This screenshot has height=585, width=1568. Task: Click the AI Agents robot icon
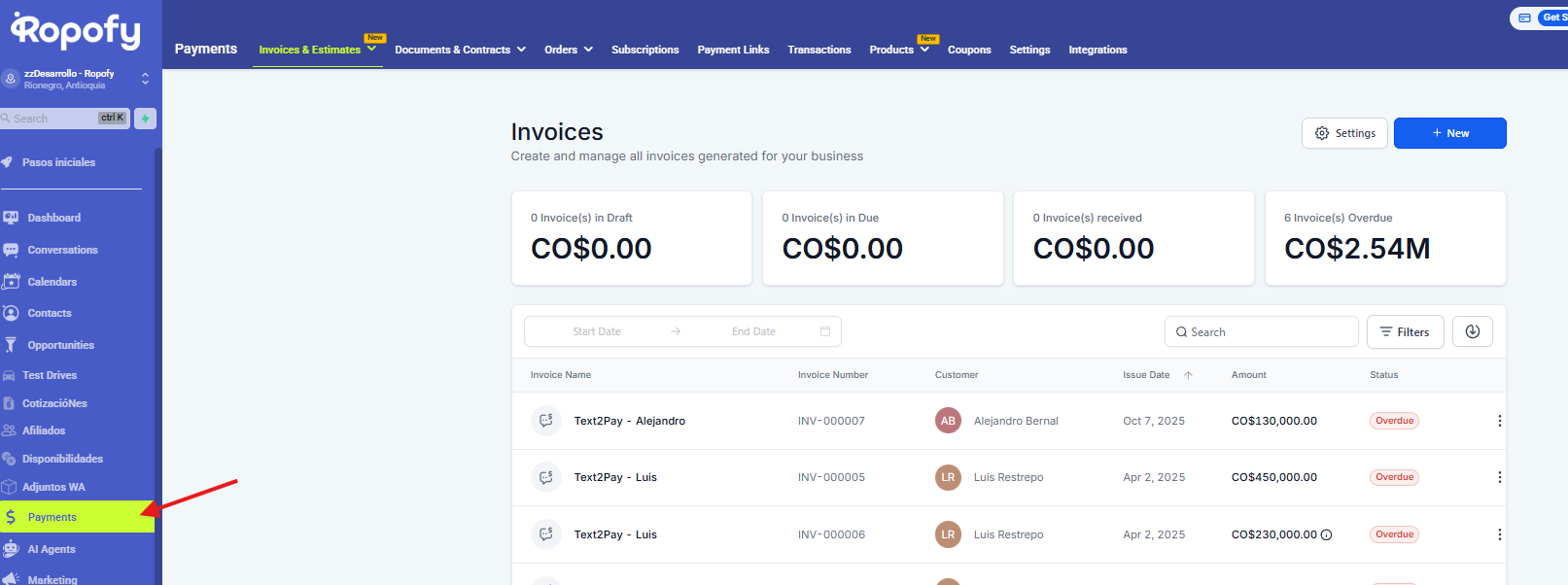11,549
